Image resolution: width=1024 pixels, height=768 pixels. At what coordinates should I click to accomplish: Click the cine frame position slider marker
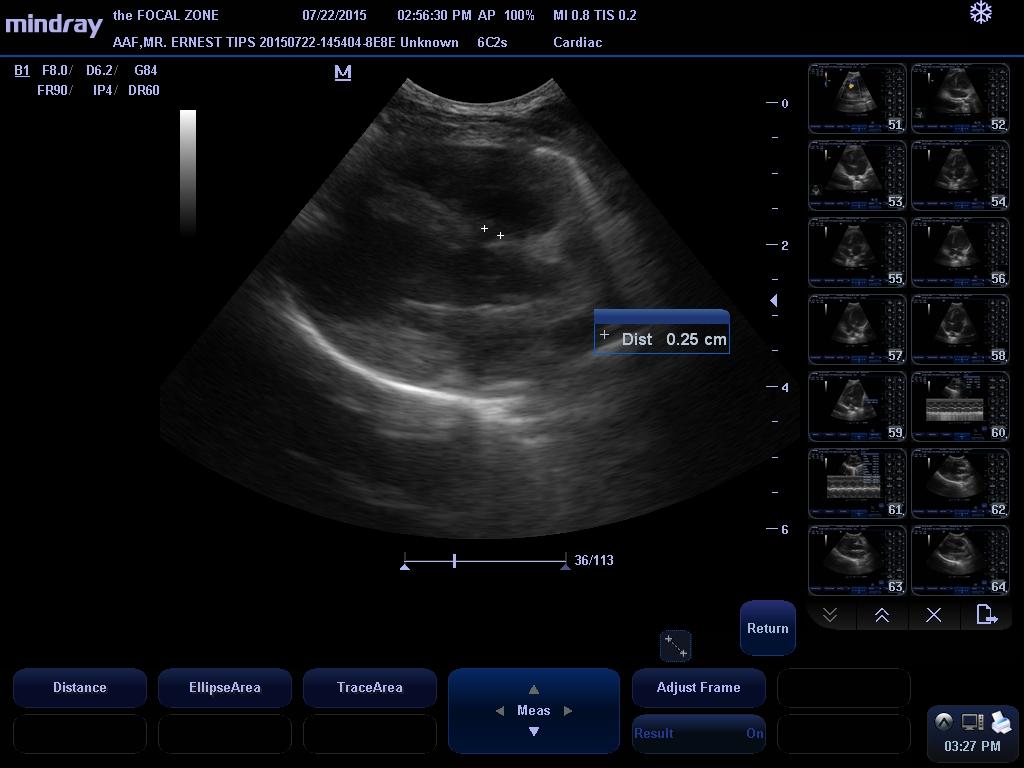[x=455, y=561]
